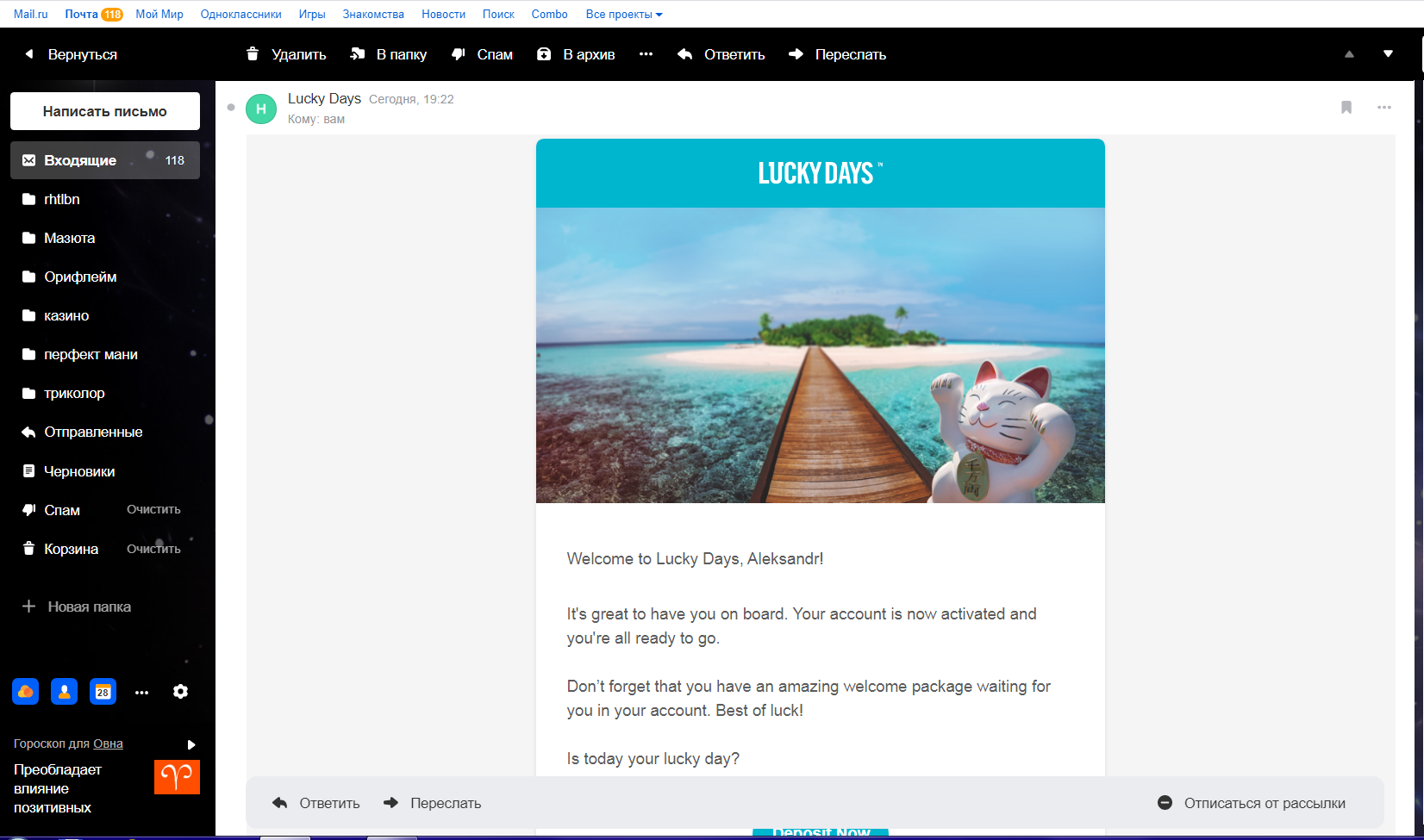The width and height of the screenshot is (1424, 840).
Task: Delete this email with Удалить
Action: (286, 54)
